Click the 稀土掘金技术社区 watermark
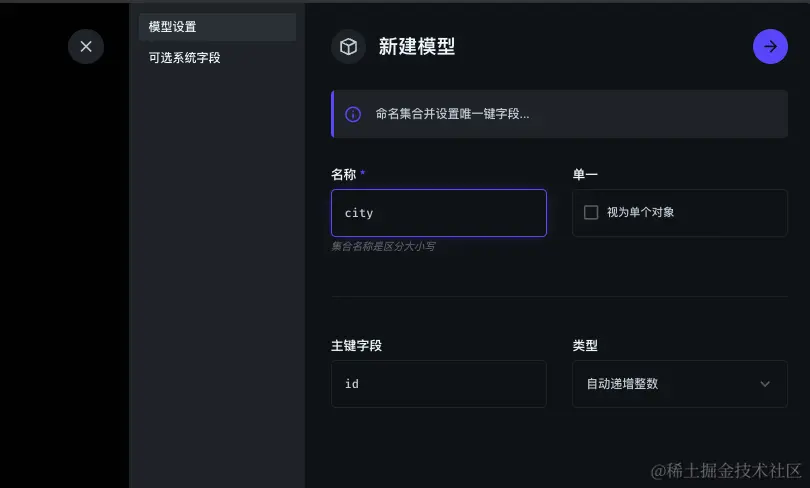The image size is (810, 488). 727,469
